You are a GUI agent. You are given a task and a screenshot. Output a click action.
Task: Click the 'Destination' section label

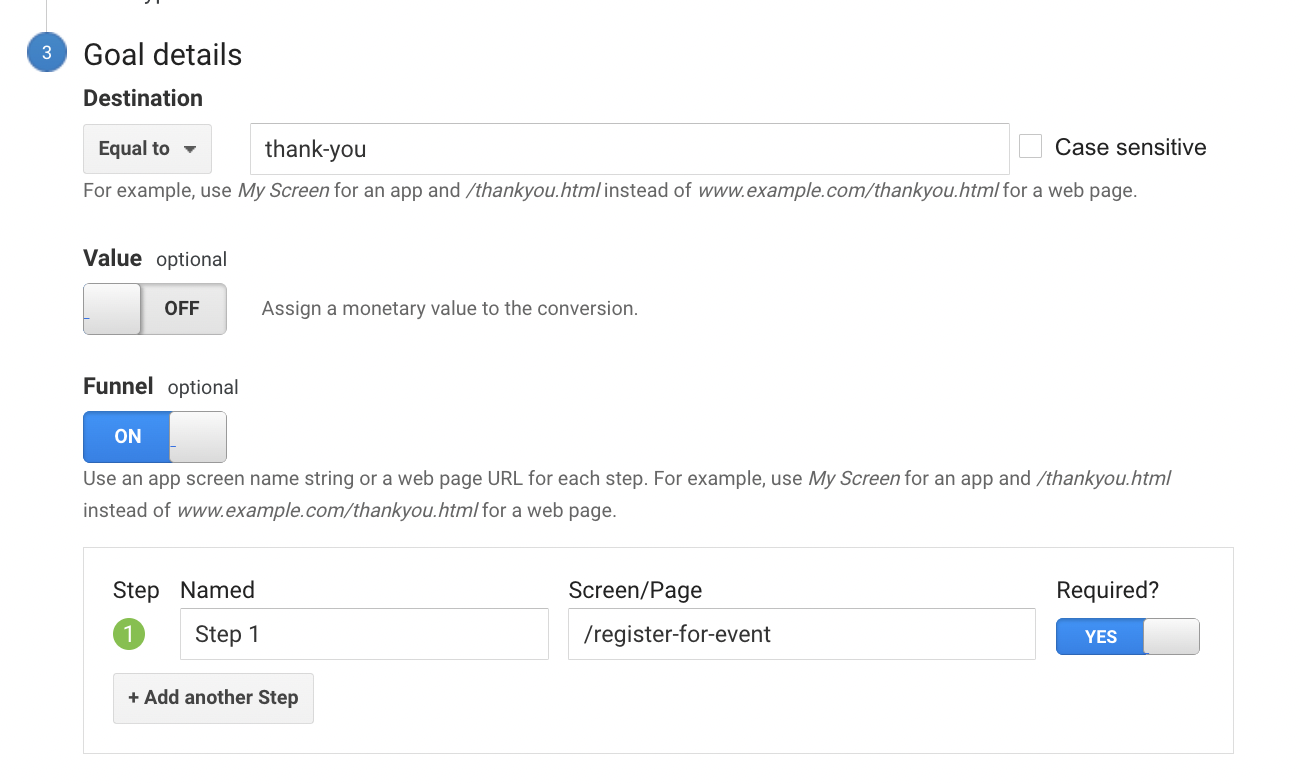142,98
